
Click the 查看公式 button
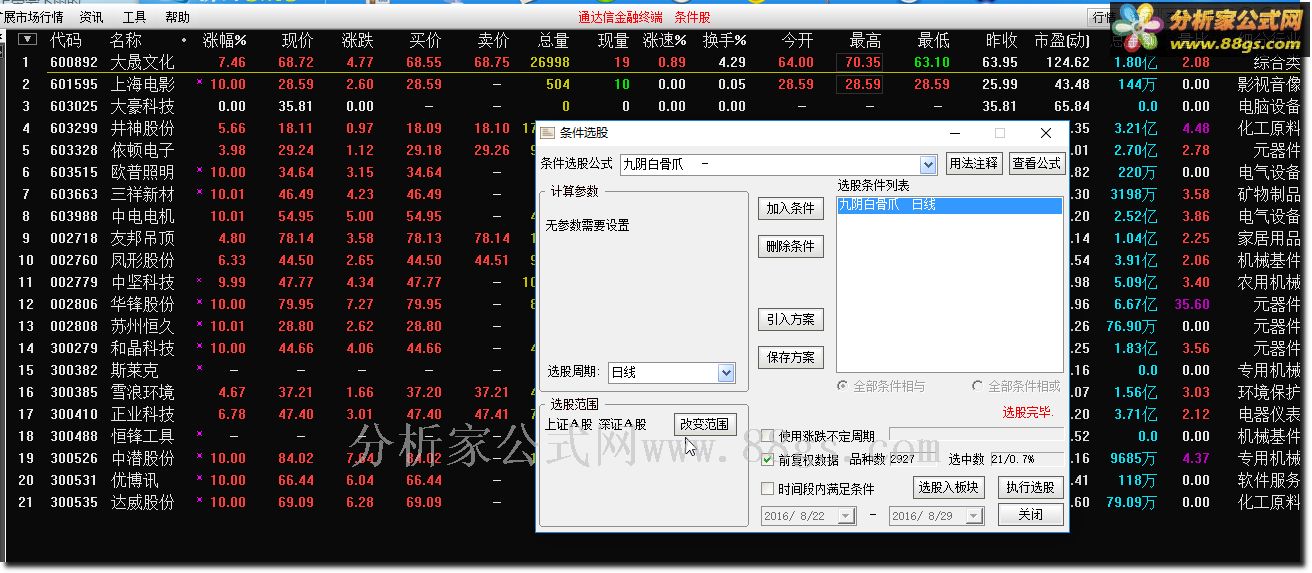pyautogui.click(x=1036, y=164)
